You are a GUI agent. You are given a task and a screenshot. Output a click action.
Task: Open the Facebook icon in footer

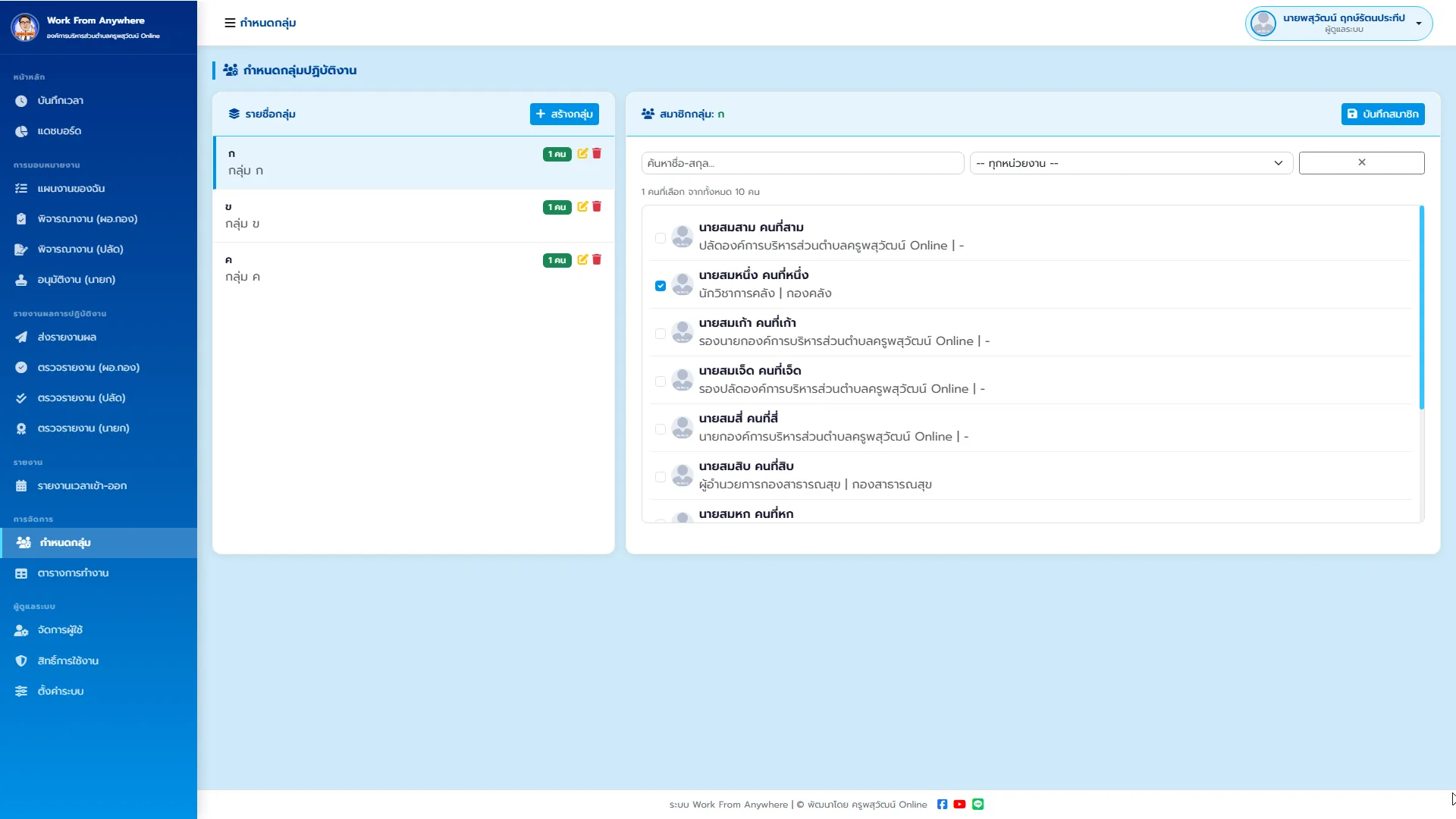pyautogui.click(x=942, y=805)
